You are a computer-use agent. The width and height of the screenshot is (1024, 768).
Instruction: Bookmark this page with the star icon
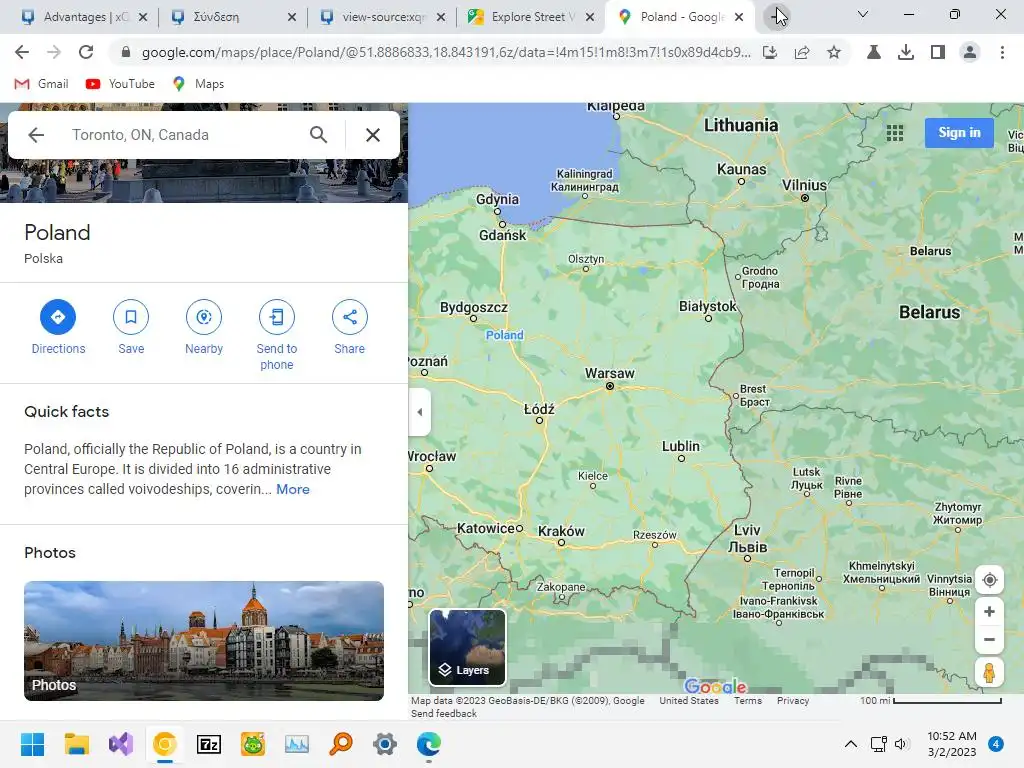833,52
